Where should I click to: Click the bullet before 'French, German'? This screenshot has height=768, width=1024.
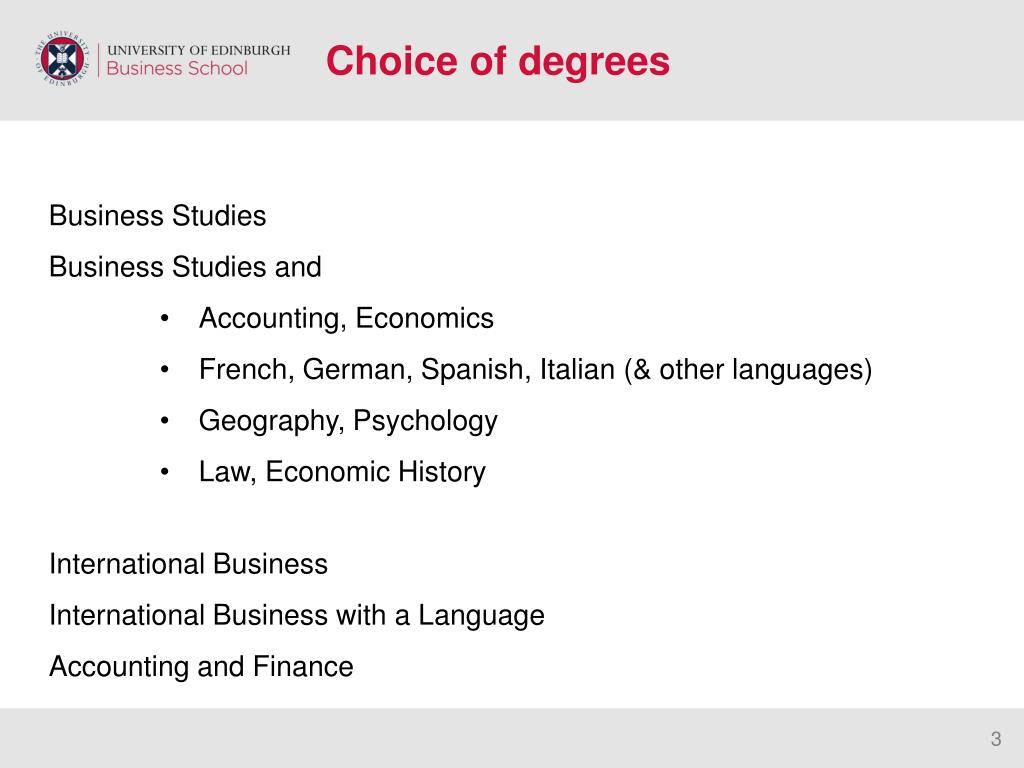tap(165, 370)
